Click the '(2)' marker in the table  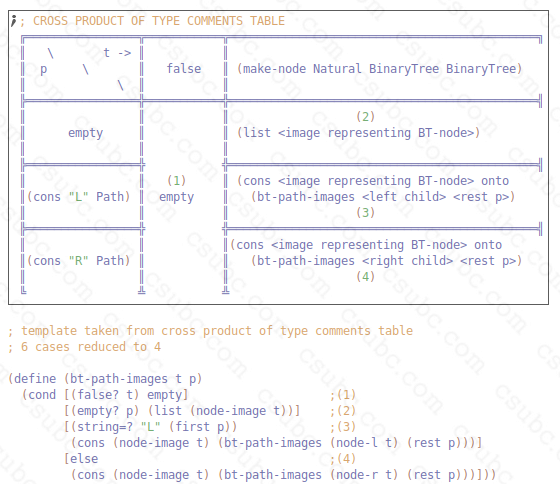365,116
